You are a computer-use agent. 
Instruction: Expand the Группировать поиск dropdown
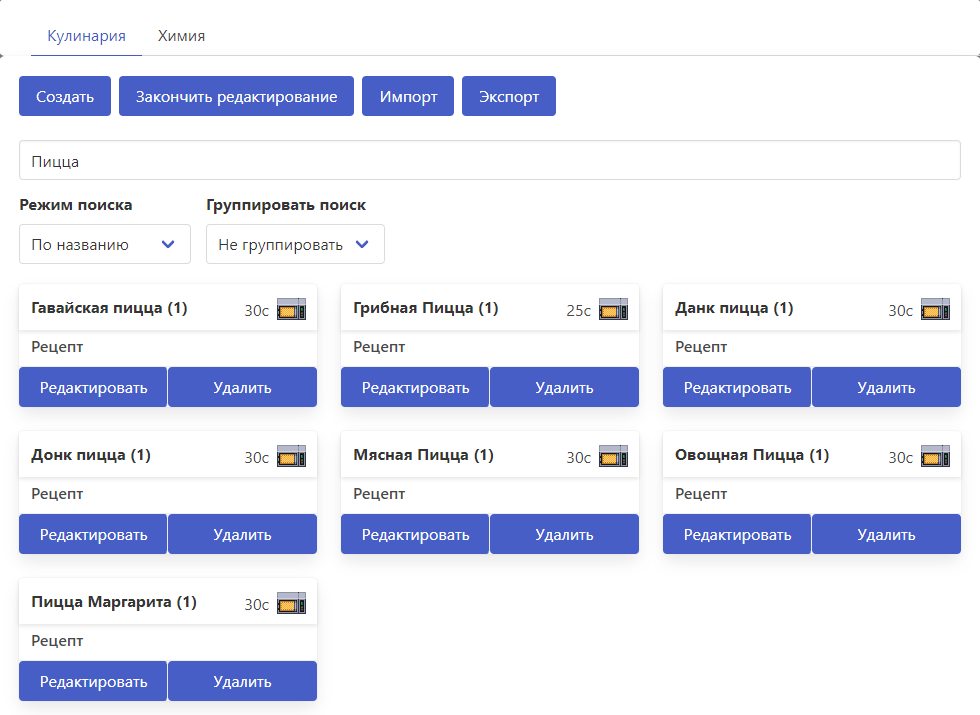pos(295,244)
